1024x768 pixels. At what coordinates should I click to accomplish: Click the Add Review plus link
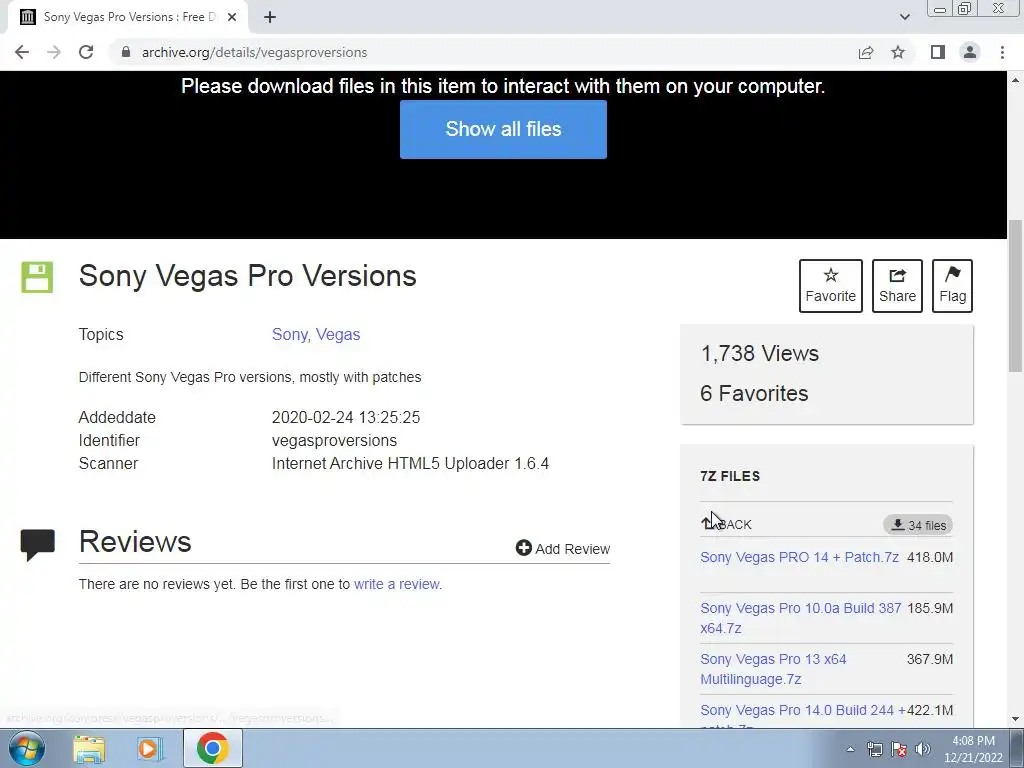click(x=563, y=549)
